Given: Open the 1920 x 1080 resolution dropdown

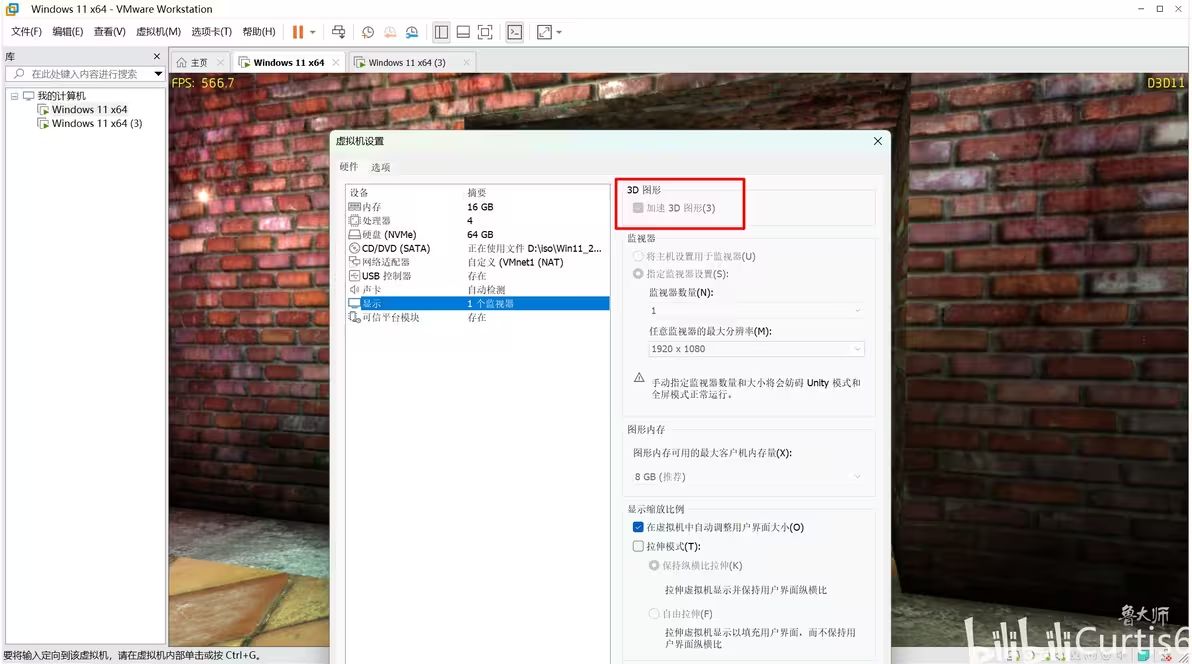Looking at the screenshot, I should pyautogui.click(x=756, y=348).
